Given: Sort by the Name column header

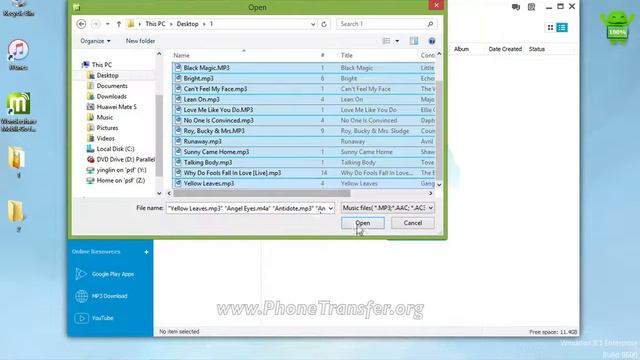Looking at the screenshot, I should click(x=181, y=55).
